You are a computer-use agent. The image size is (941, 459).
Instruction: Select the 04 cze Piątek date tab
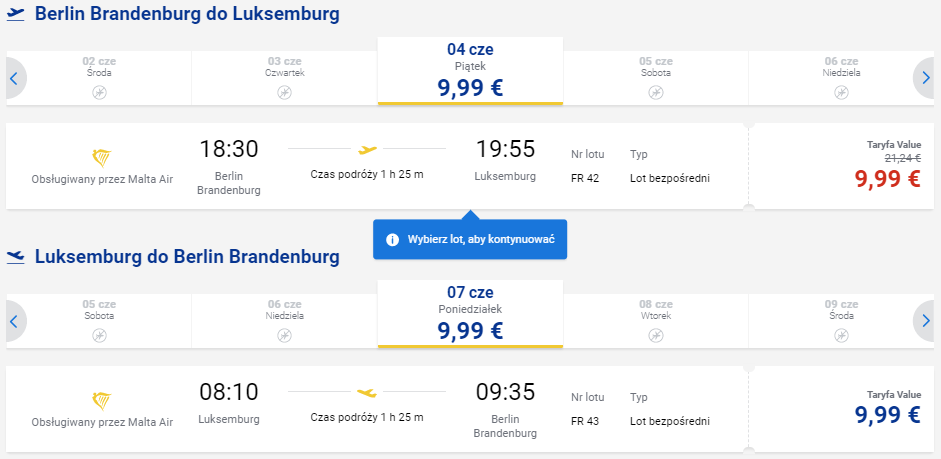(x=470, y=71)
